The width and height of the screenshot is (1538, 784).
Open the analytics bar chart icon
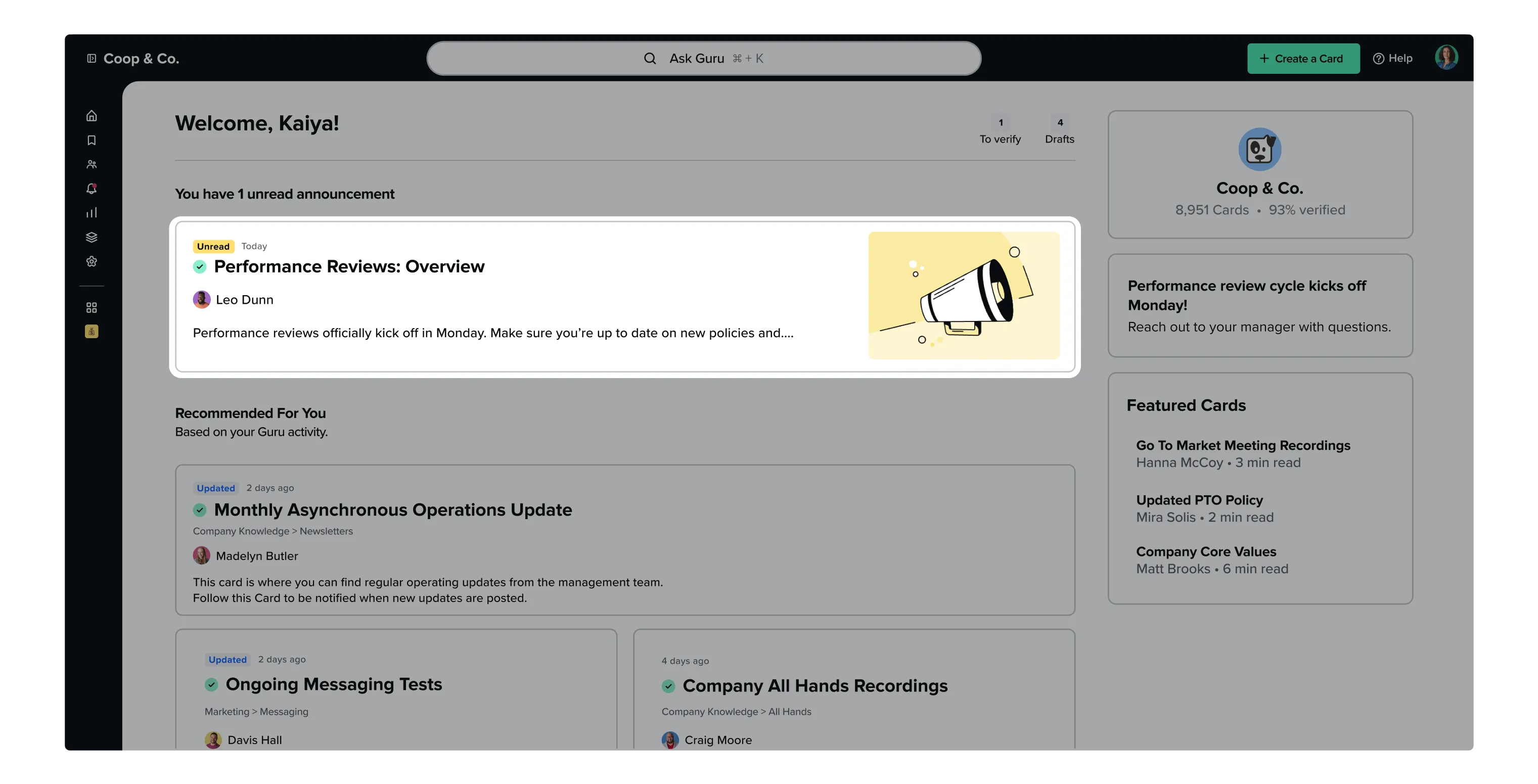point(92,213)
